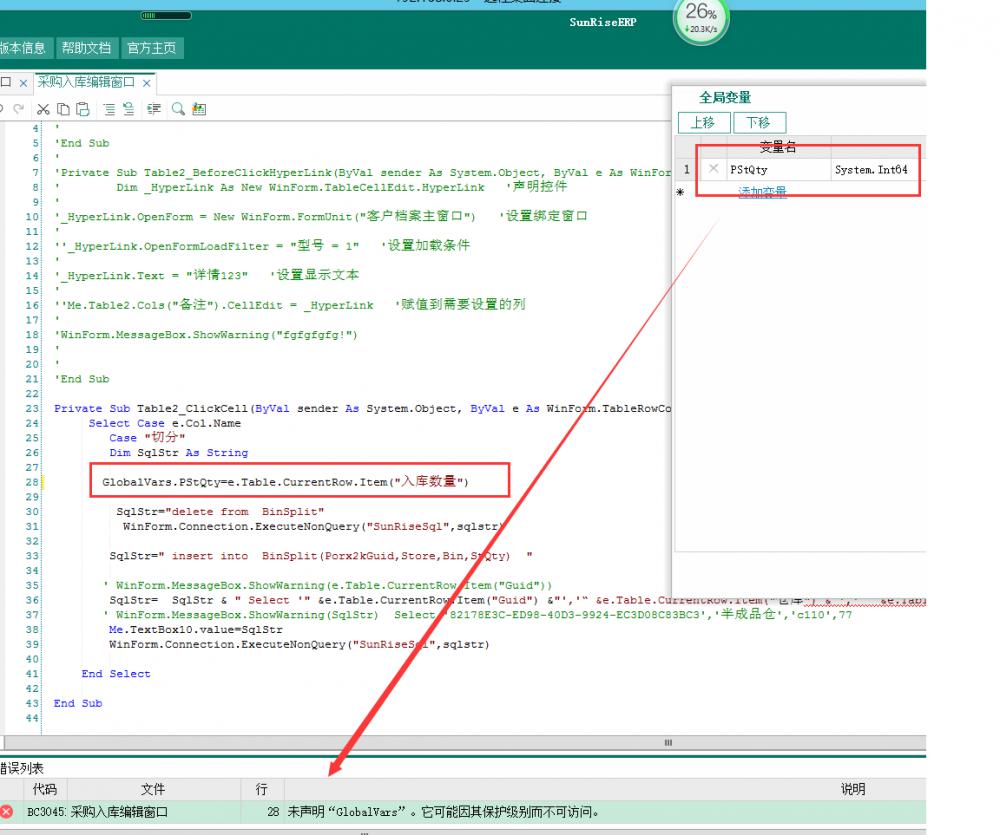Click the Redo arrow icon
The width and height of the screenshot is (1000, 835).
18,109
